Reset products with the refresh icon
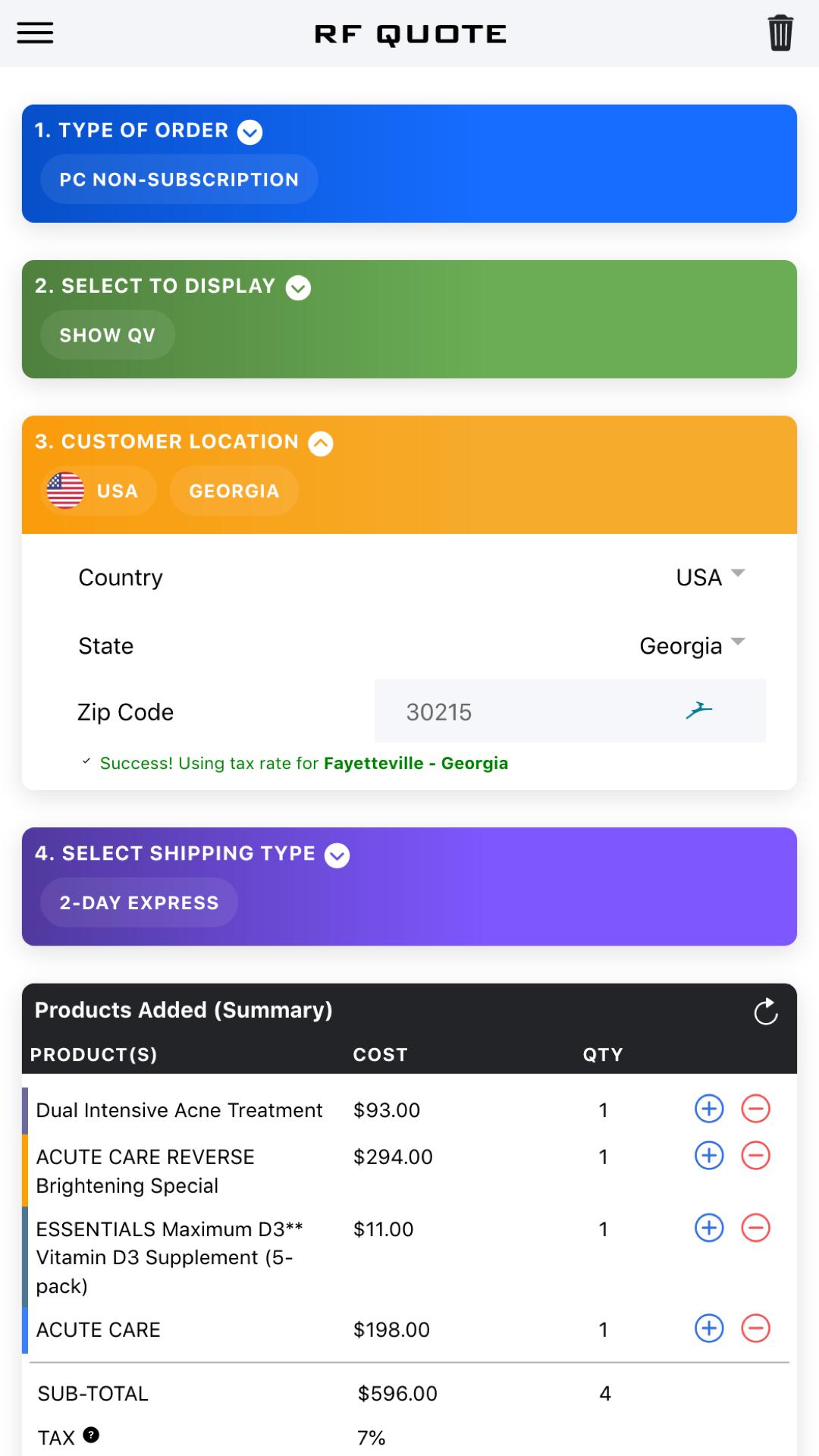Screen dimensions: 819x1456 [766, 1011]
